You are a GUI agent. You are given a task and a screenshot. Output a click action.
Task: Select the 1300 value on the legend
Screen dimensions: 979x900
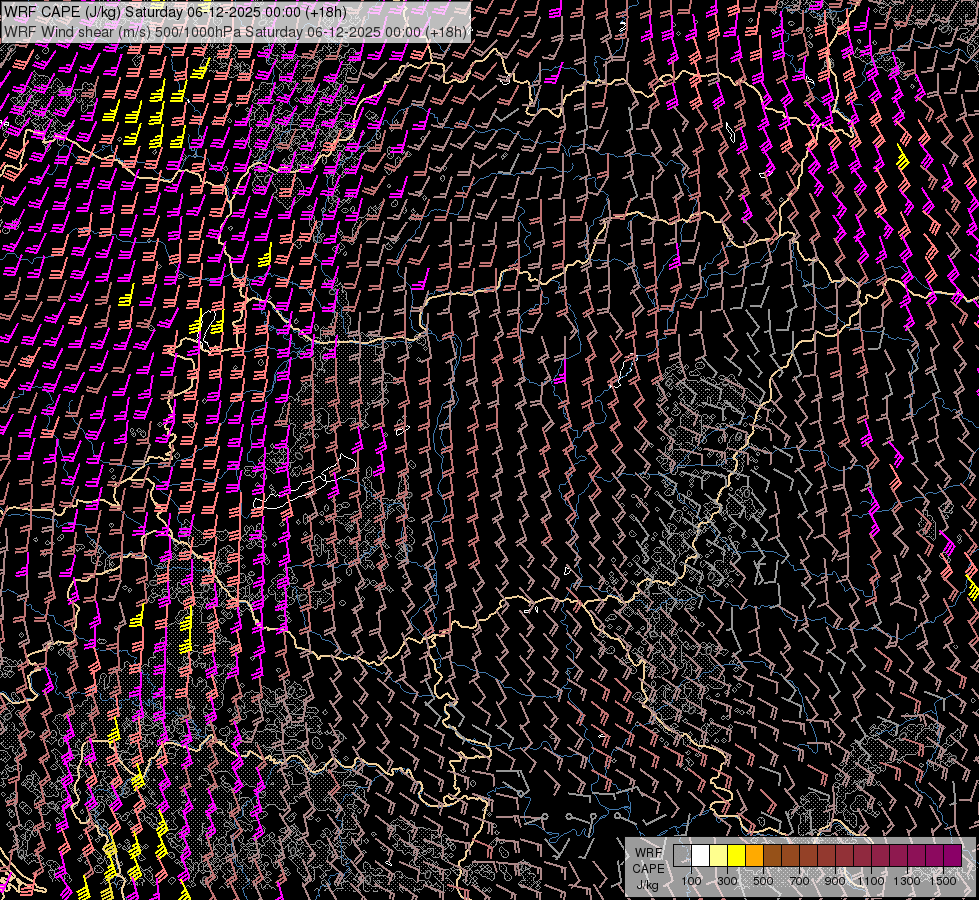point(907,881)
